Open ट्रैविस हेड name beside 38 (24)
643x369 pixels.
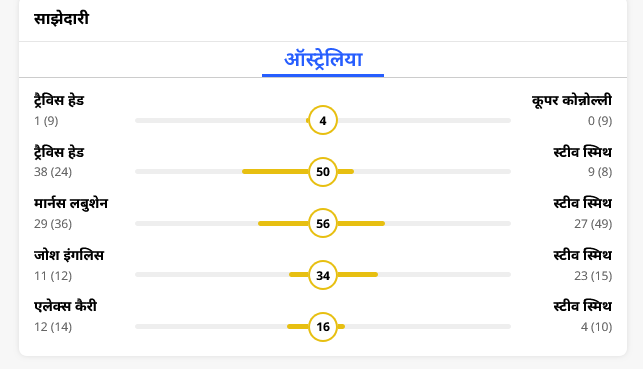coord(59,153)
